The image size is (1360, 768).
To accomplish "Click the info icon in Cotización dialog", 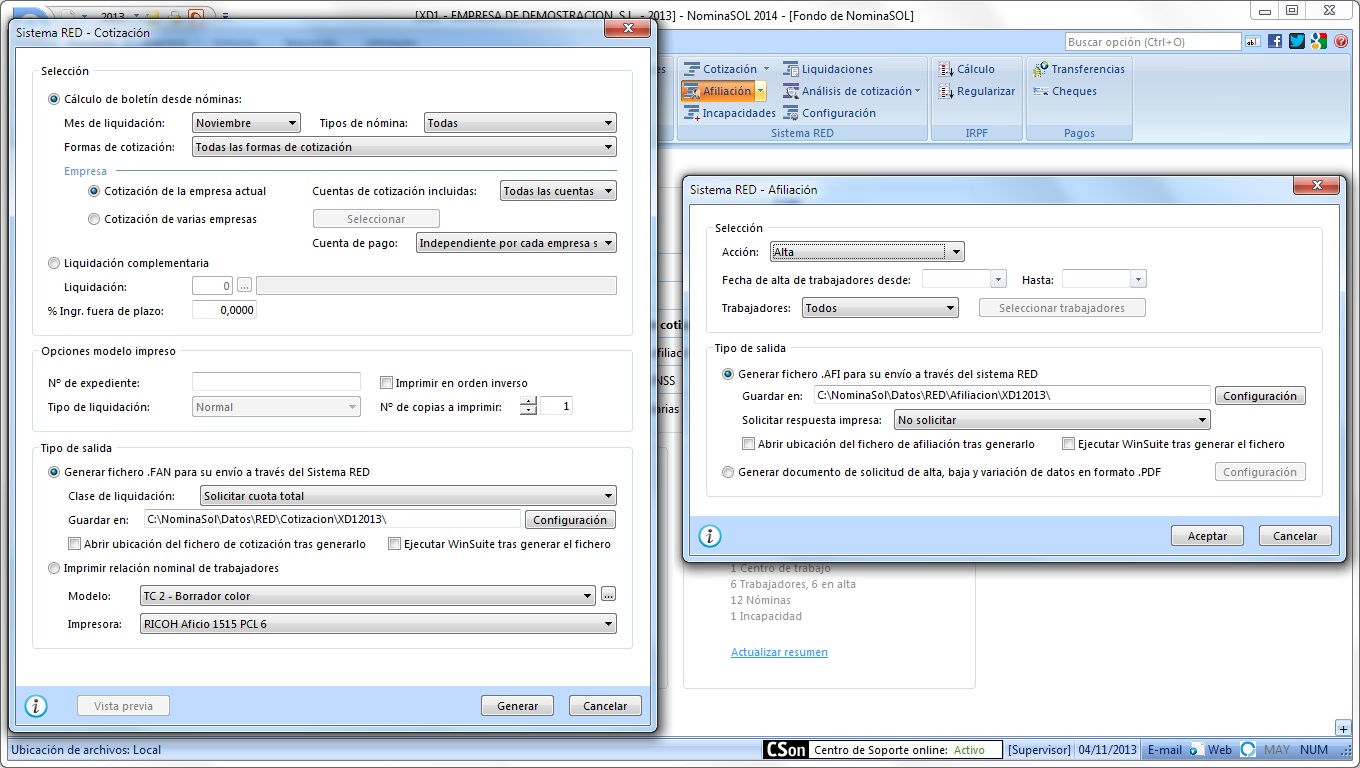I will (x=36, y=706).
